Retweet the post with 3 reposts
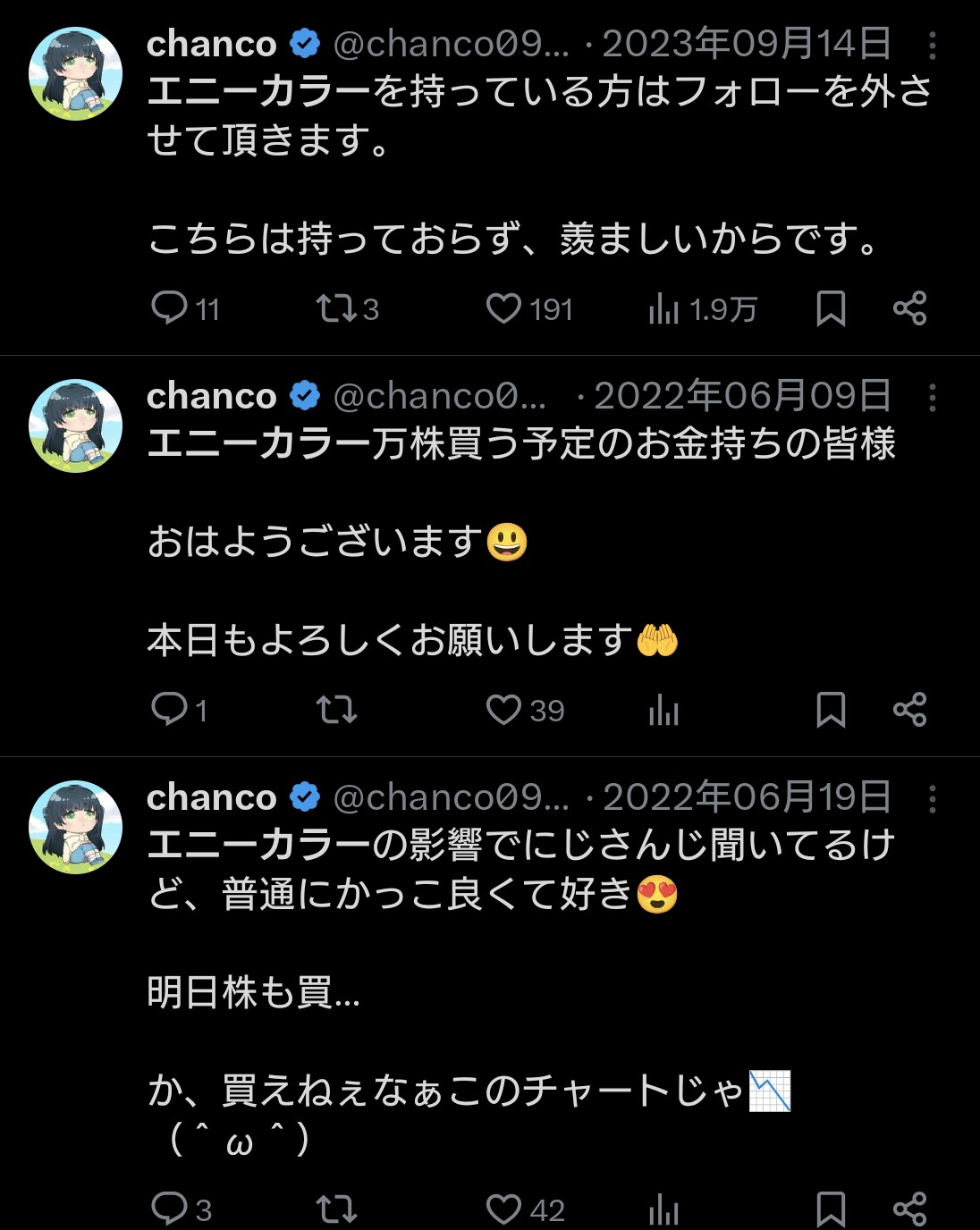980x1230 pixels. pos(335,308)
